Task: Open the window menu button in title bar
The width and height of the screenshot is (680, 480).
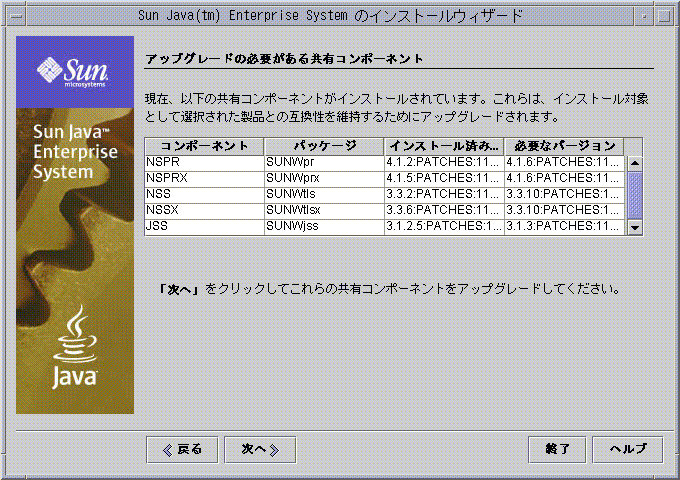Action: (x=17, y=16)
